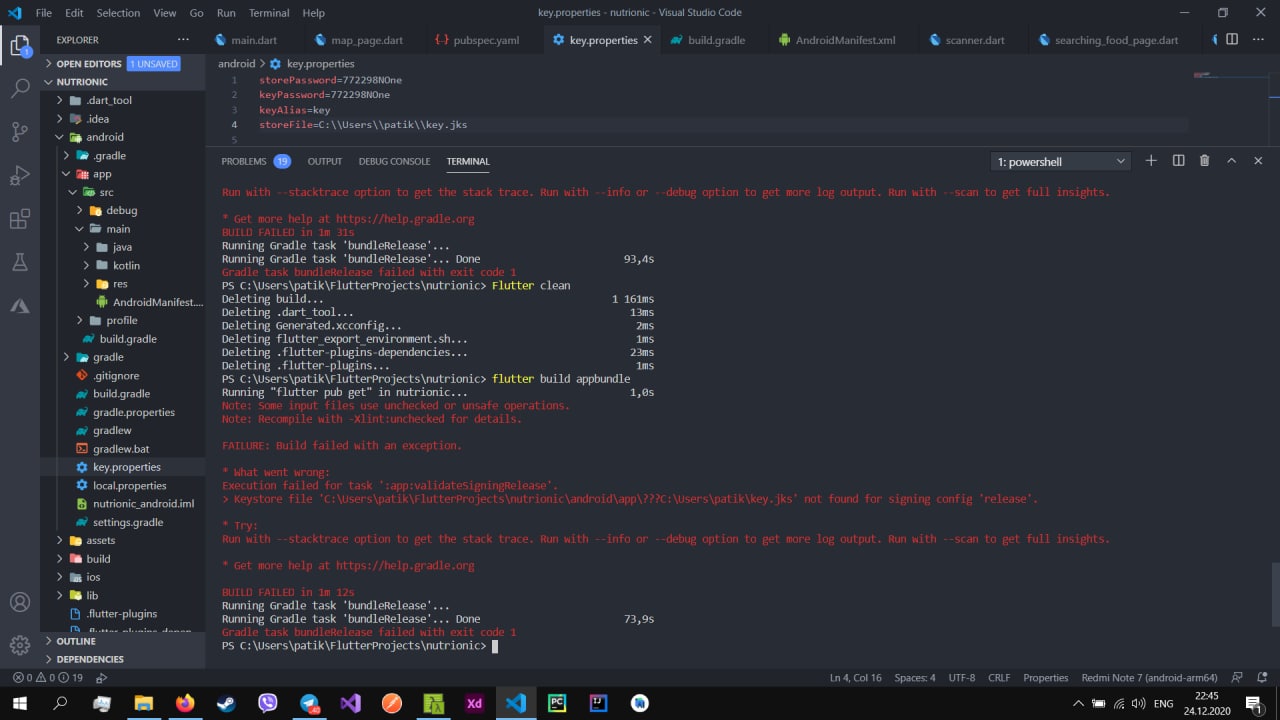
Task: Change the Spaces: 4 indentation setting
Action: click(914, 678)
